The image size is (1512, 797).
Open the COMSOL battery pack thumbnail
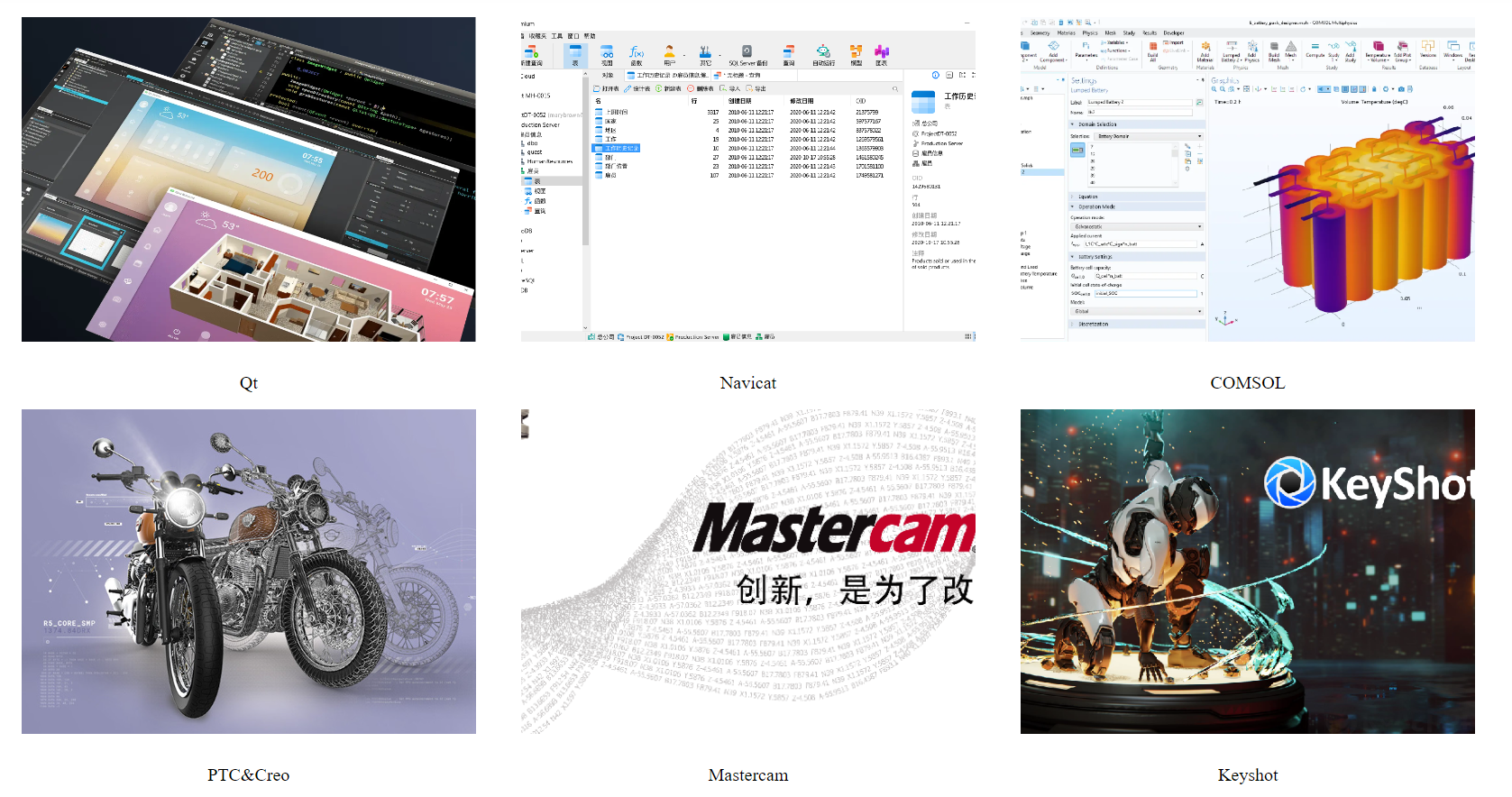[x=1248, y=179]
